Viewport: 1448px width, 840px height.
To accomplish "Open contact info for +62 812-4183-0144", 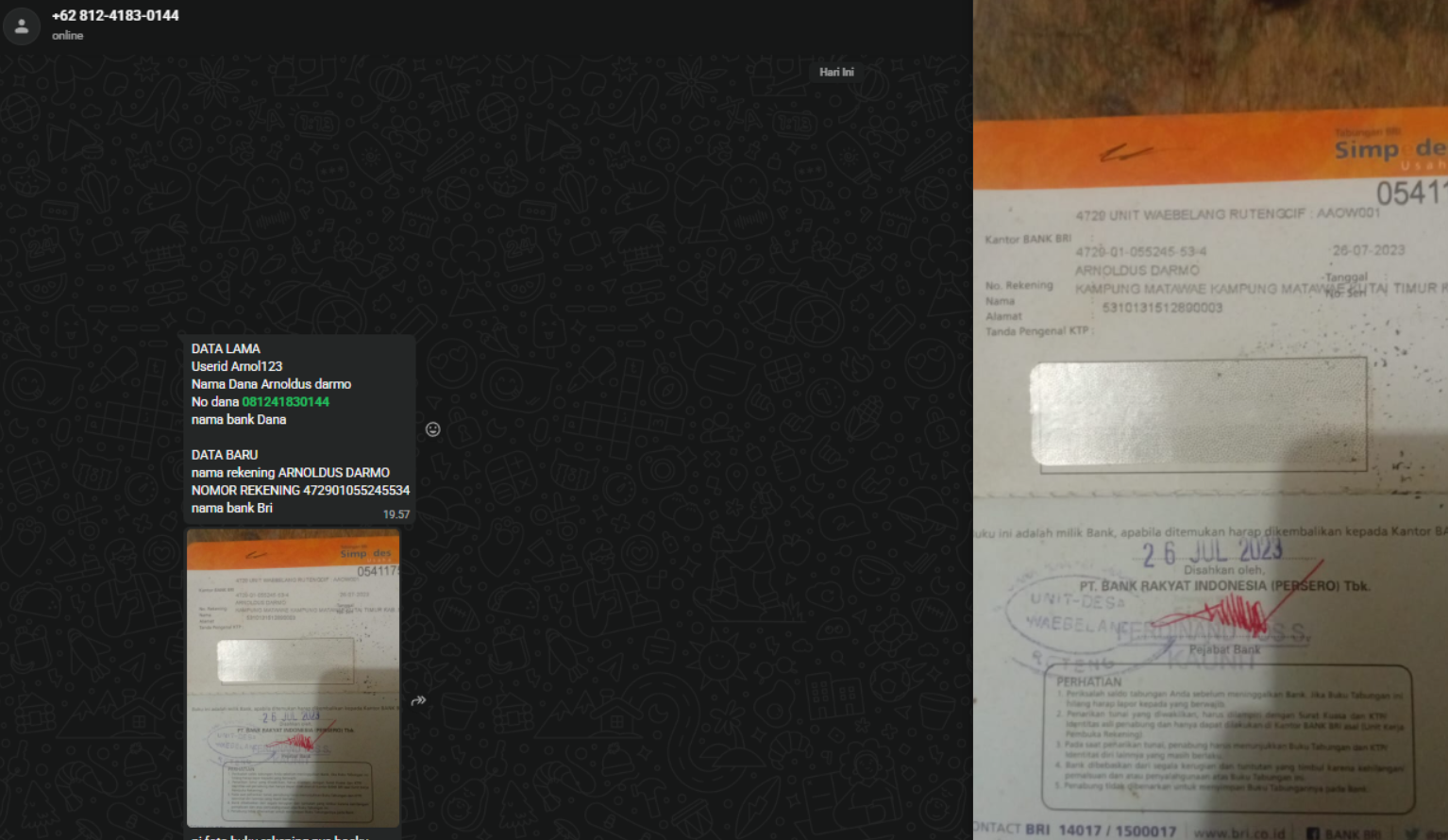I will [115, 16].
